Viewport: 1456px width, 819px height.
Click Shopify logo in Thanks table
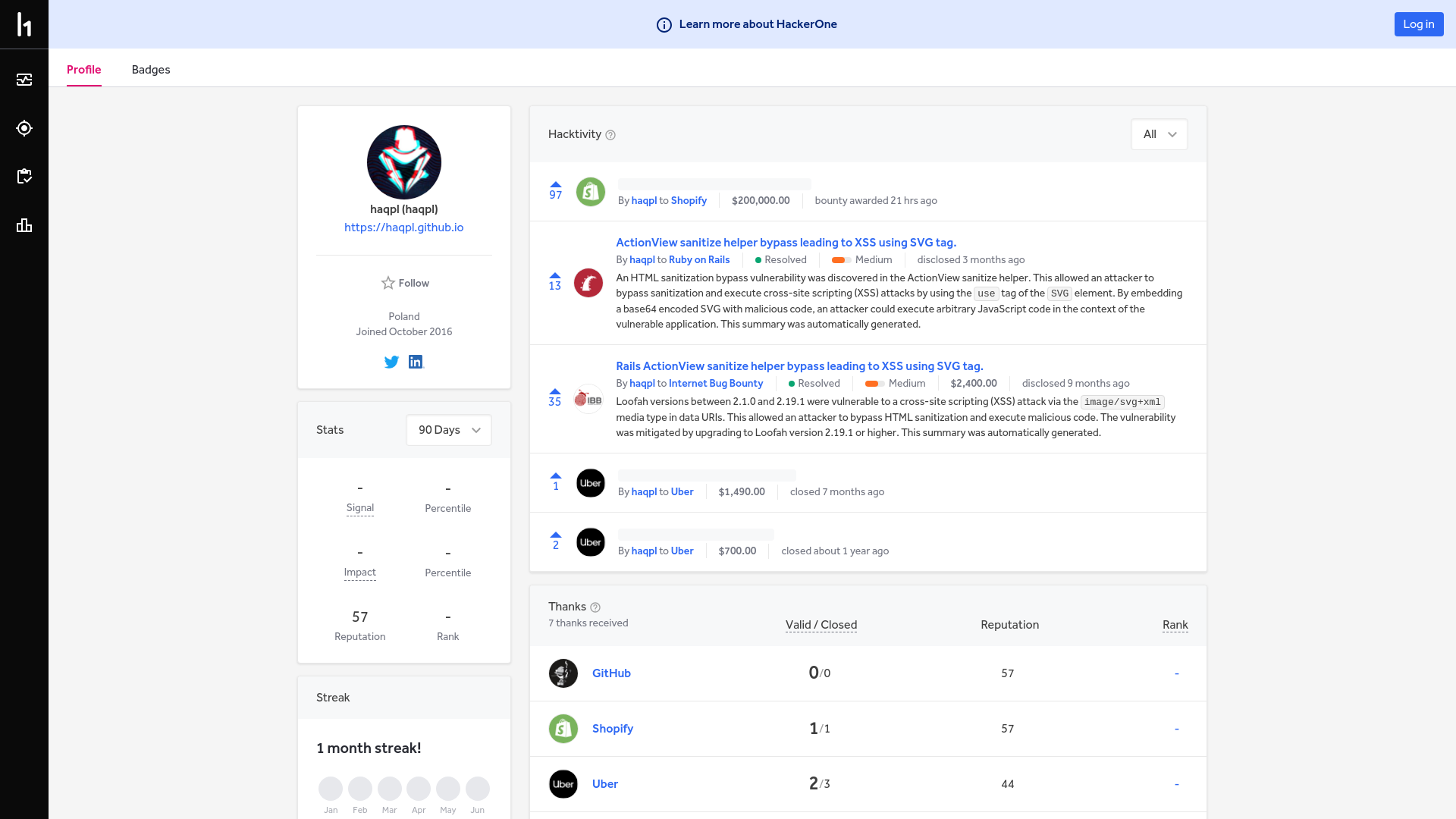[x=563, y=729]
